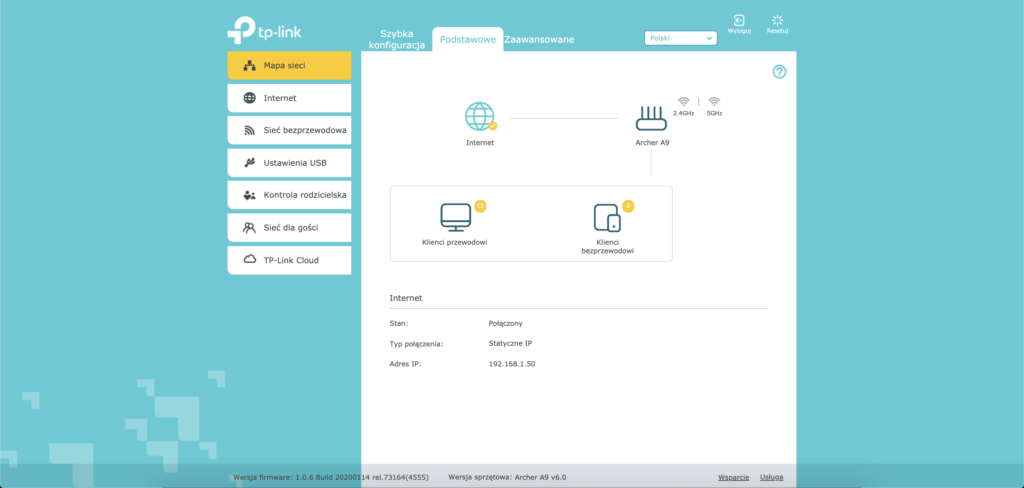Go to Kontrola rodzicielska section
Screen dimensions: 1024x488
289,195
